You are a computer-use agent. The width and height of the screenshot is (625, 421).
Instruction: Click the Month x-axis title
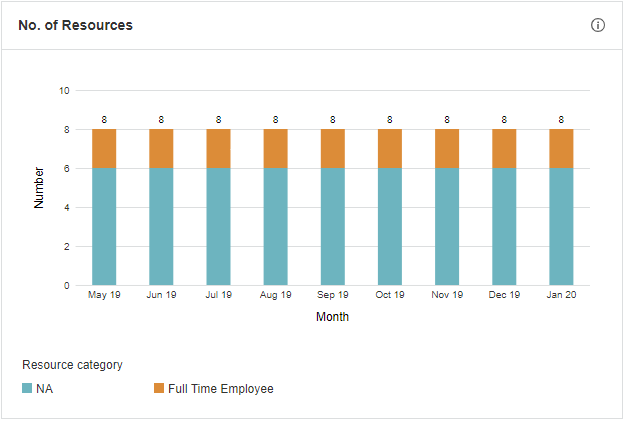(x=332, y=317)
